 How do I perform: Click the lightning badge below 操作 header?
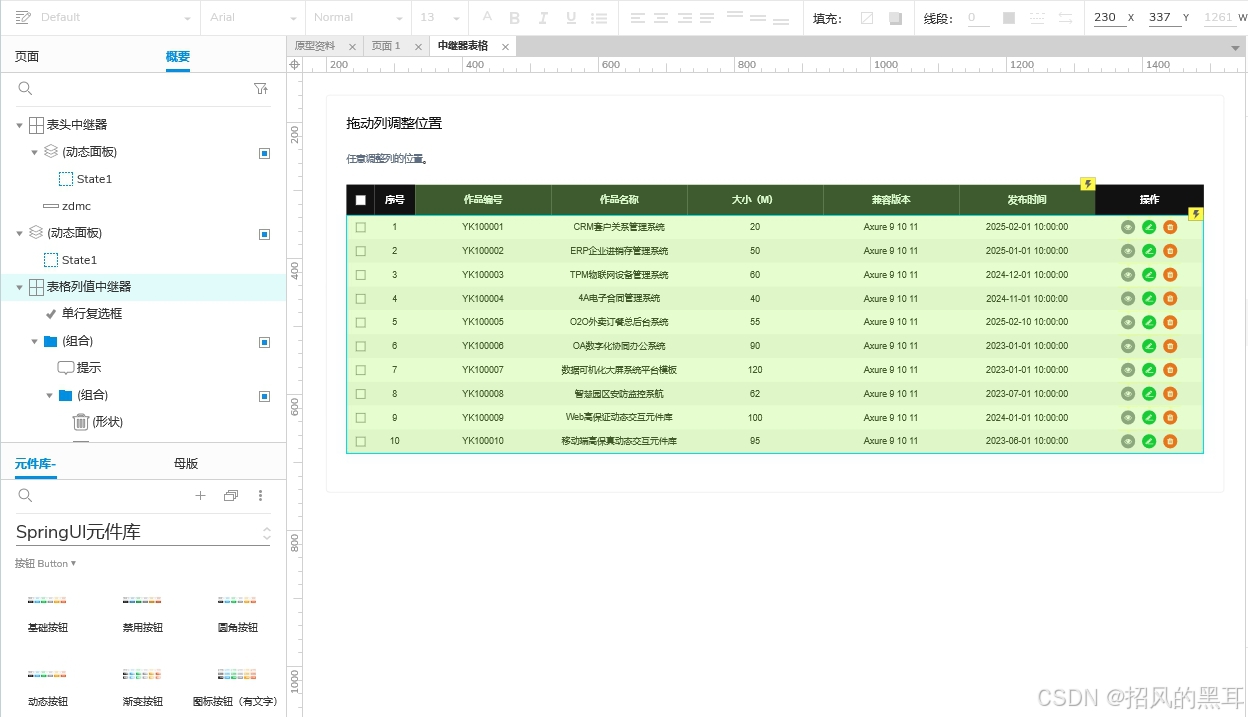point(1195,214)
